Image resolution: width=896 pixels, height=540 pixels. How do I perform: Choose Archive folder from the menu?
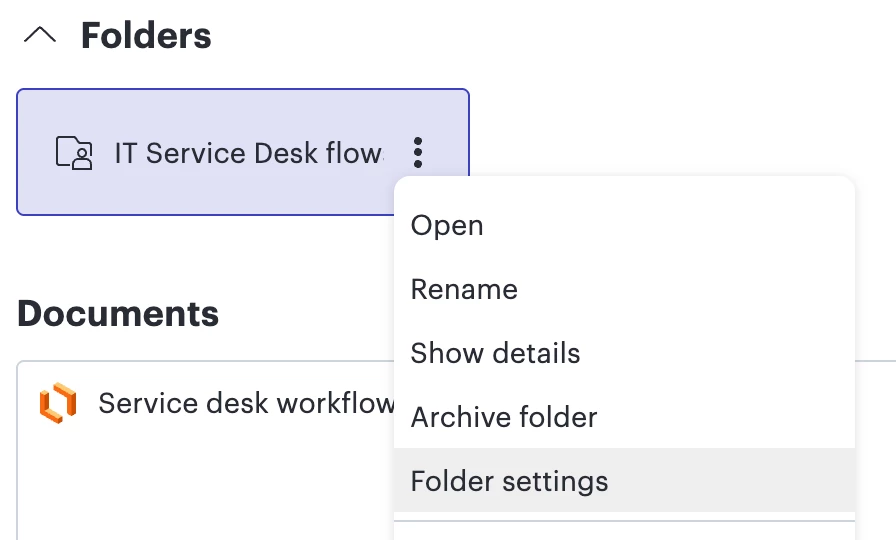pyautogui.click(x=504, y=417)
